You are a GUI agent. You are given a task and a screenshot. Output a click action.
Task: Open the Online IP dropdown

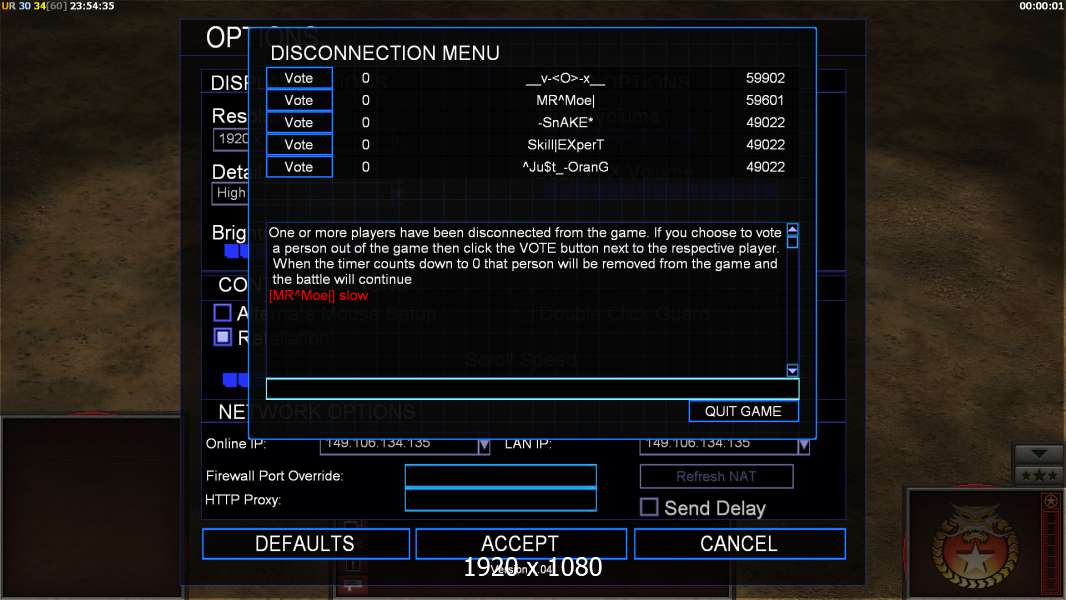pos(483,445)
